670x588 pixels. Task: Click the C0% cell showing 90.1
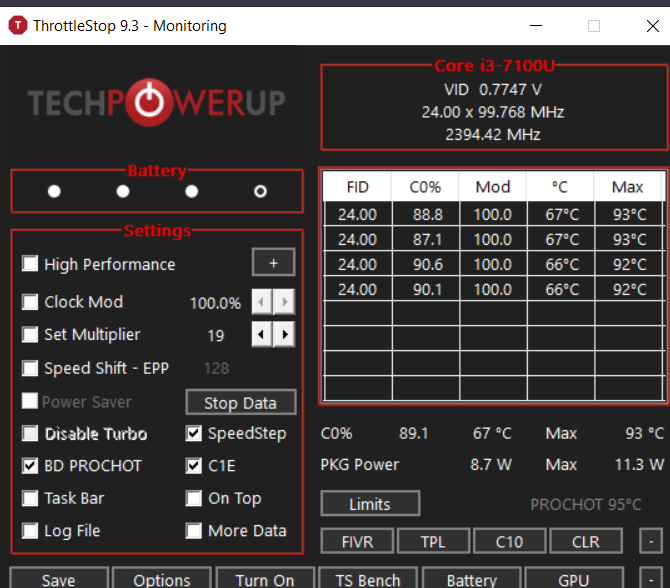[426, 289]
